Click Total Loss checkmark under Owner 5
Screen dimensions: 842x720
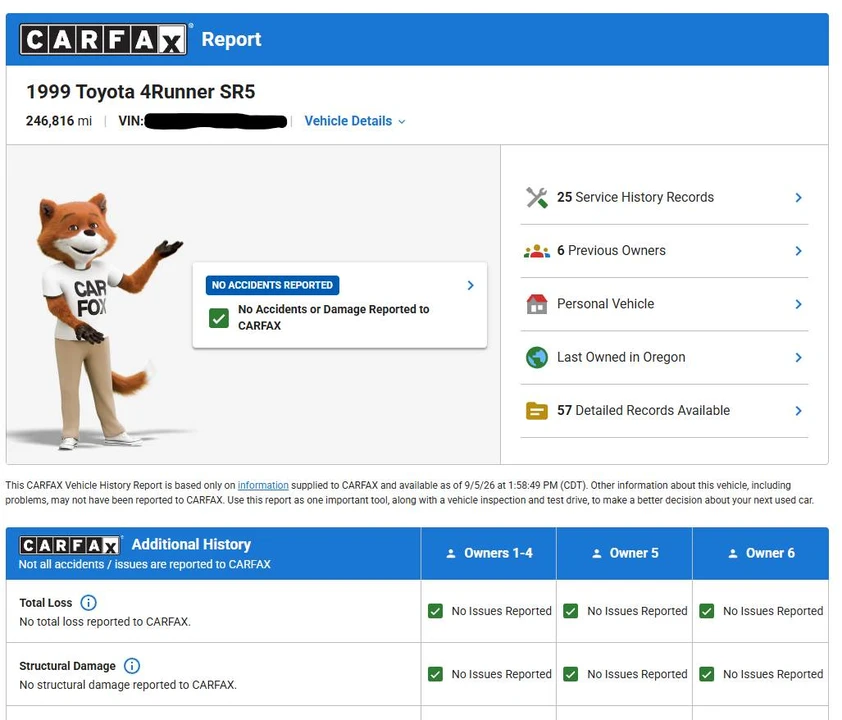[571, 611]
